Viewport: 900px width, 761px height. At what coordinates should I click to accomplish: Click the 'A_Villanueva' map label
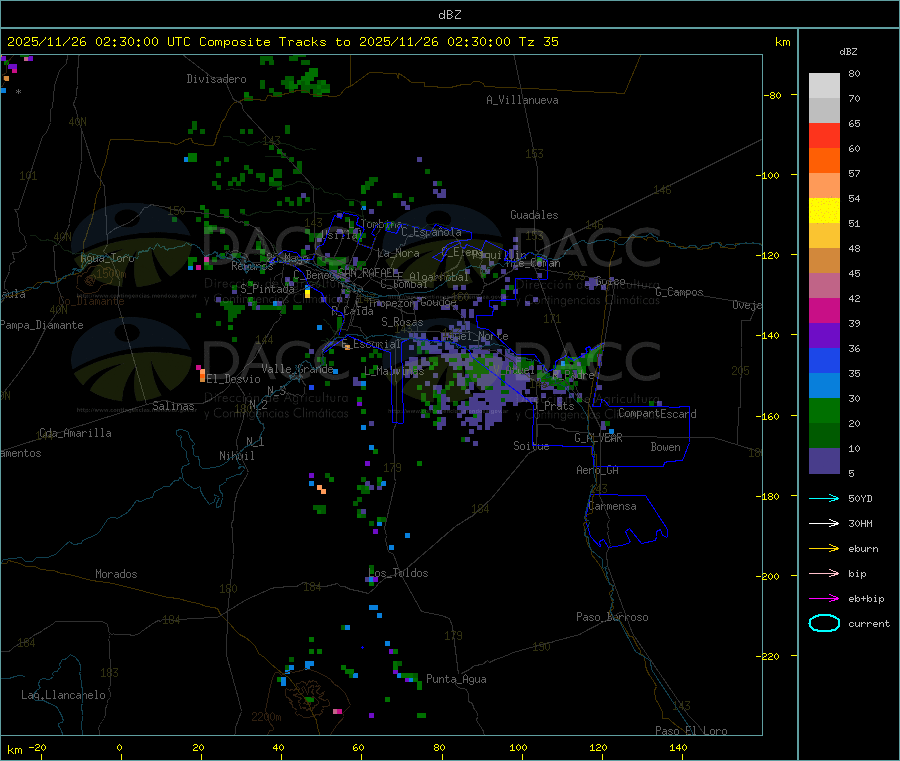(522, 100)
